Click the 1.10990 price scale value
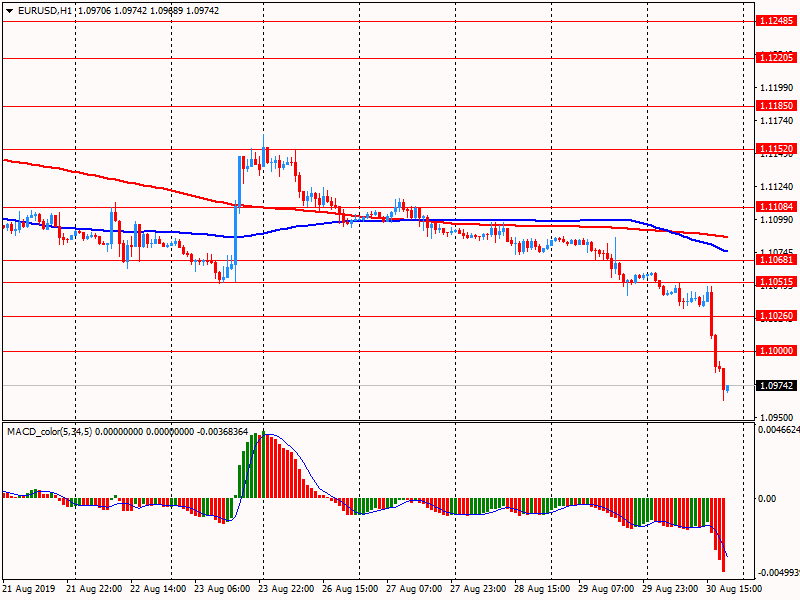This screenshot has height=600, width=800. tap(777, 220)
